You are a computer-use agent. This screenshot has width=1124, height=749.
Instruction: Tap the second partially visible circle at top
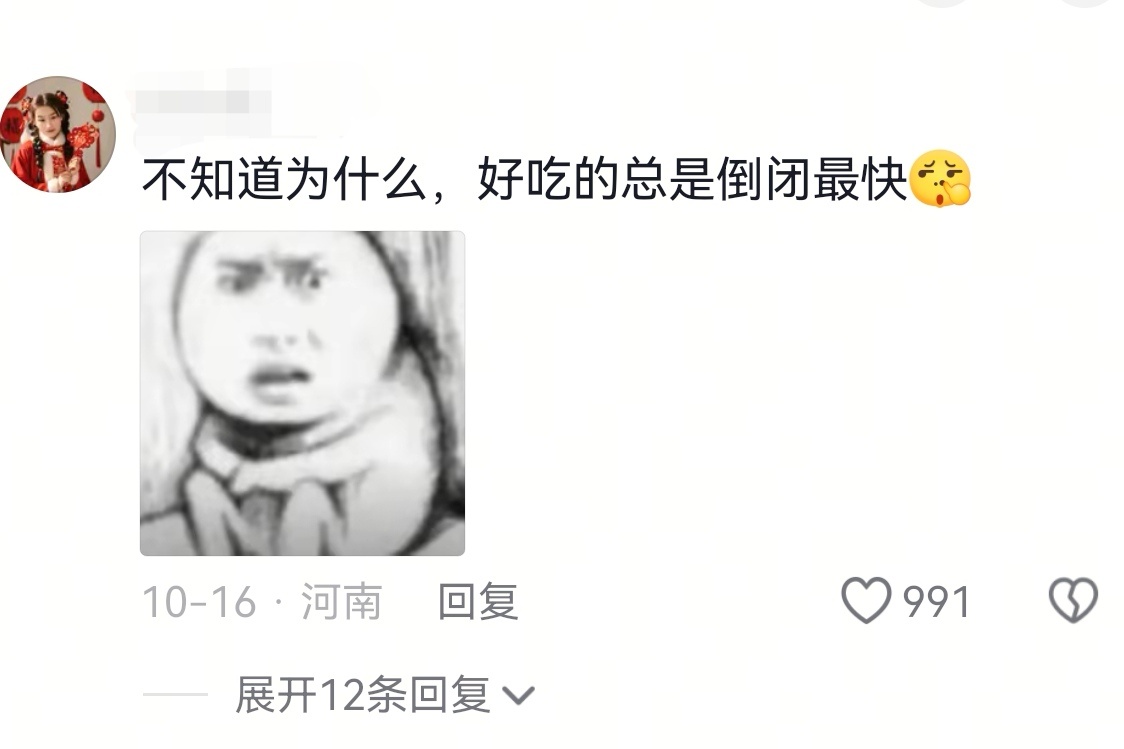pyautogui.click(x=945, y=3)
